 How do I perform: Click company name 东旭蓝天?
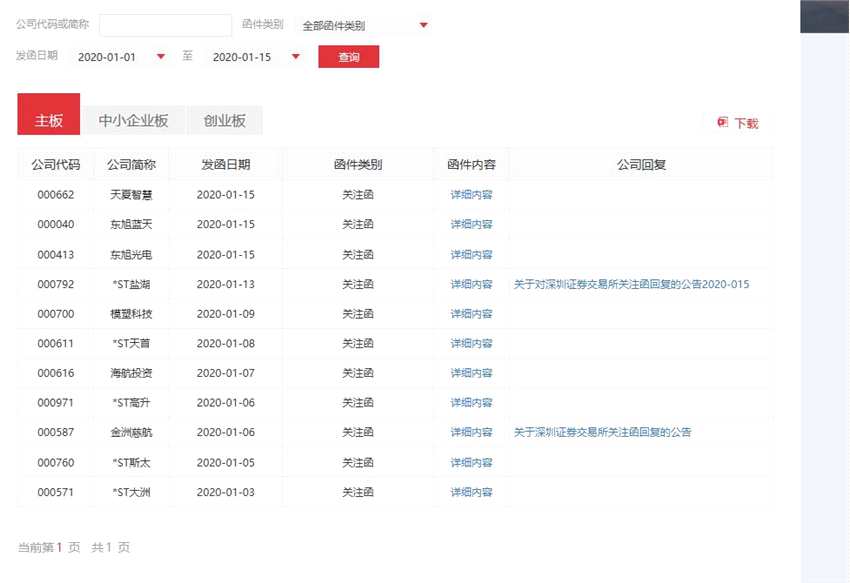point(131,225)
